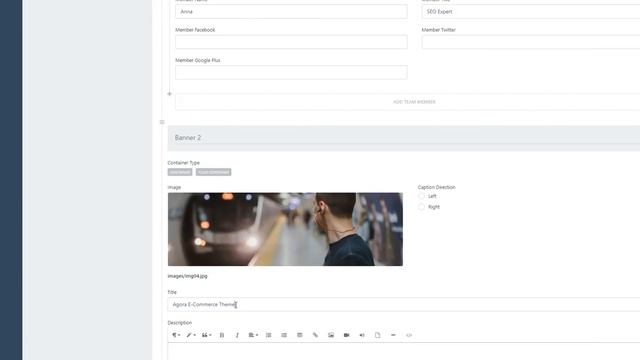This screenshot has width=640, height=360.
Task: Switch Description editor to code view
Action: tap(409, 335)
